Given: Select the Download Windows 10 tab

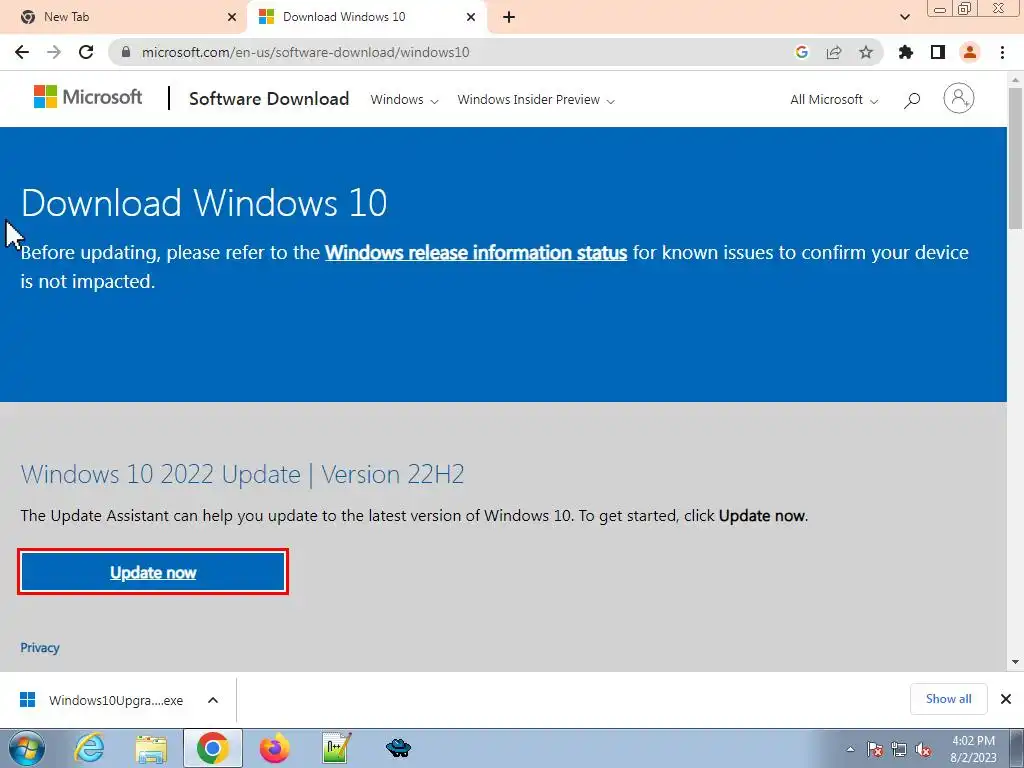Looking at the screenshot, I should pyautogui.click(x=366, y=17).
